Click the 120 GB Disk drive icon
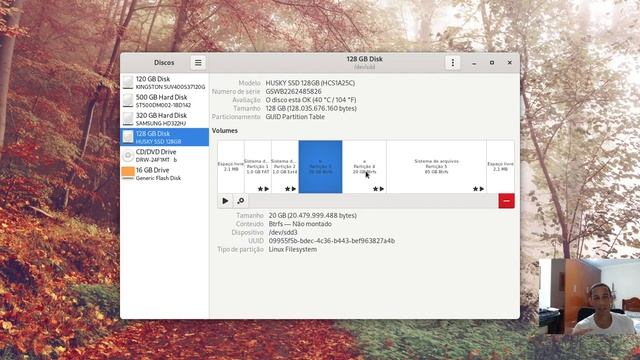Screen dimensions: 640x360 (x=128, y=82)
